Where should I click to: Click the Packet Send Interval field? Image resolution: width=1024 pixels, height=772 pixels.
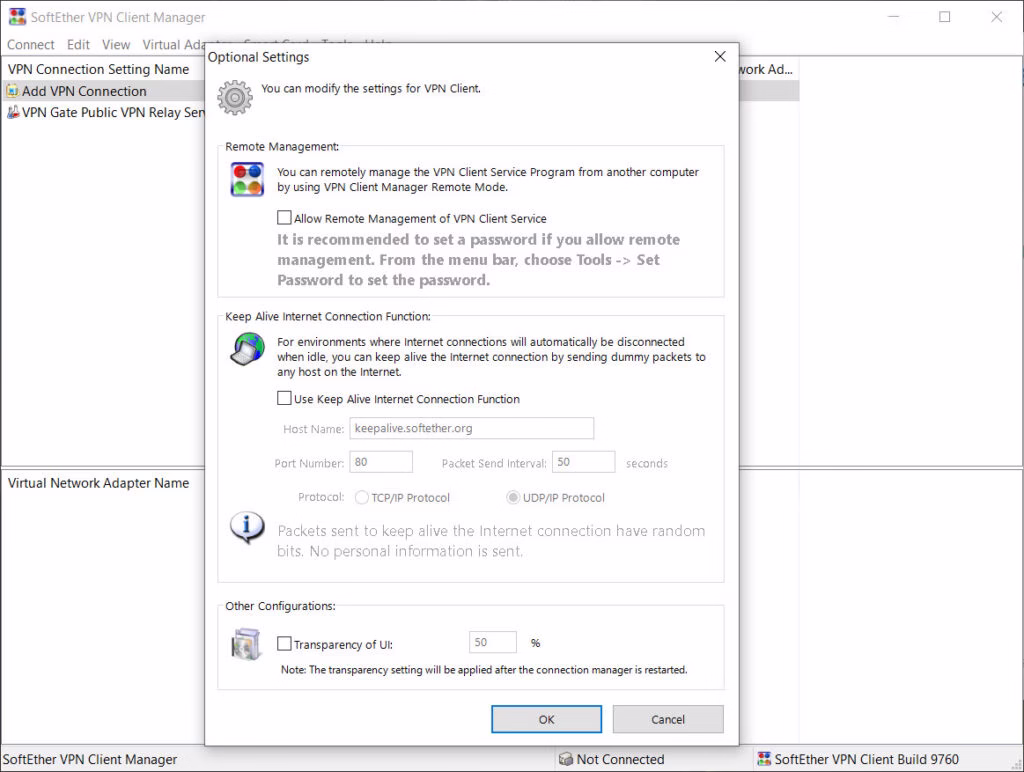point(584,462)
